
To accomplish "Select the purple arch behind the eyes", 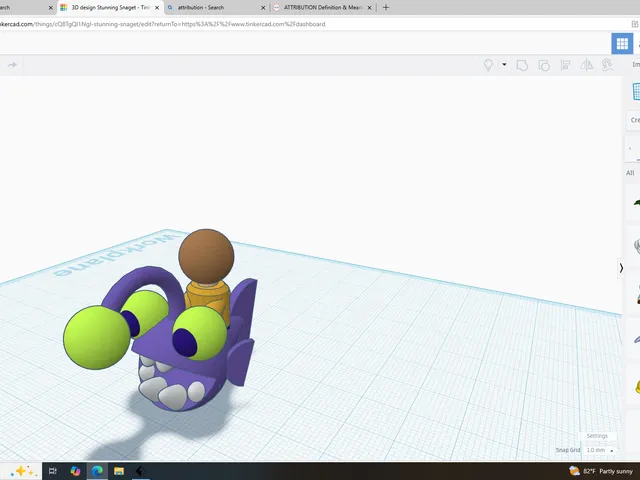I will click(x=147, y=278).
